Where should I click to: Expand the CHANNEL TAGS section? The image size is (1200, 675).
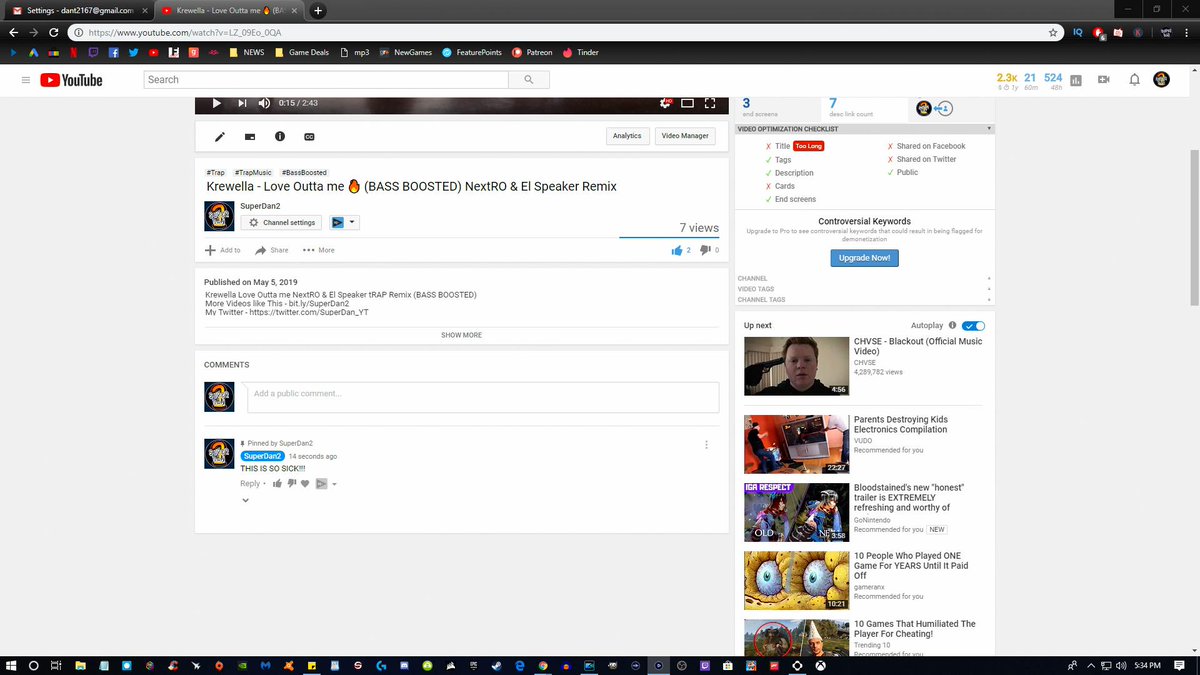(x=865, y=300)
